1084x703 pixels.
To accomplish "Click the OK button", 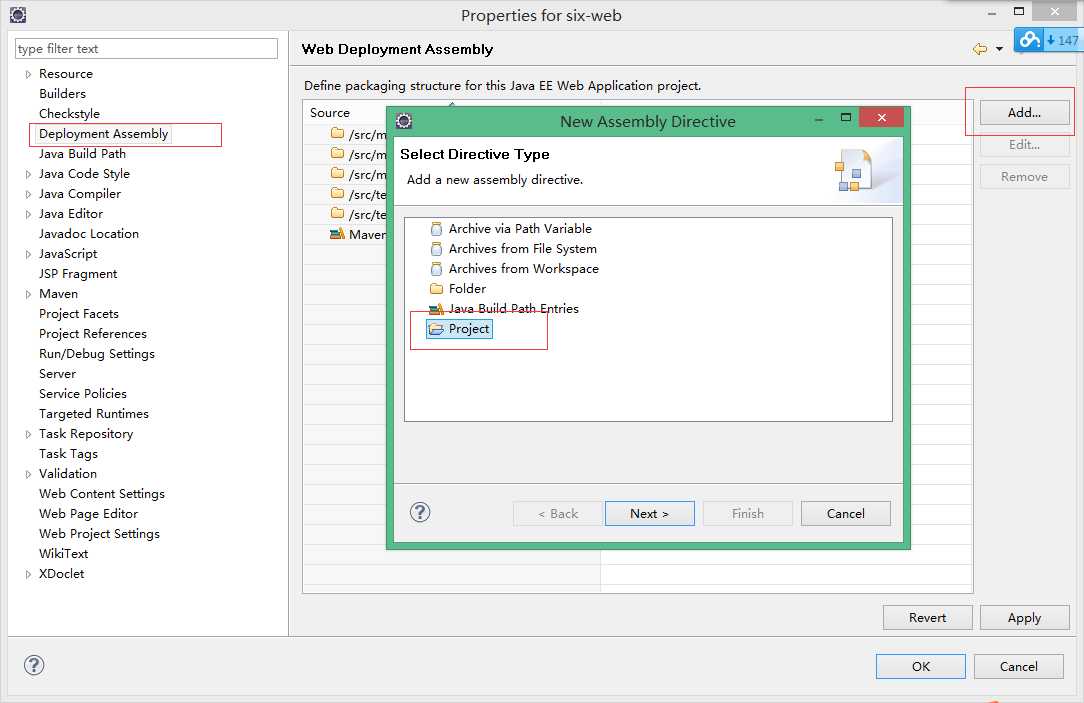I will [920, 666].
